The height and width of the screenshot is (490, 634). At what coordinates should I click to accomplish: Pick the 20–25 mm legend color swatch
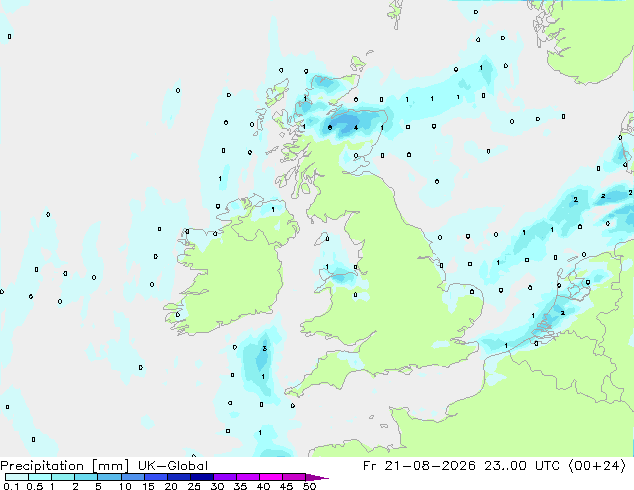click(x=178, y=477)
